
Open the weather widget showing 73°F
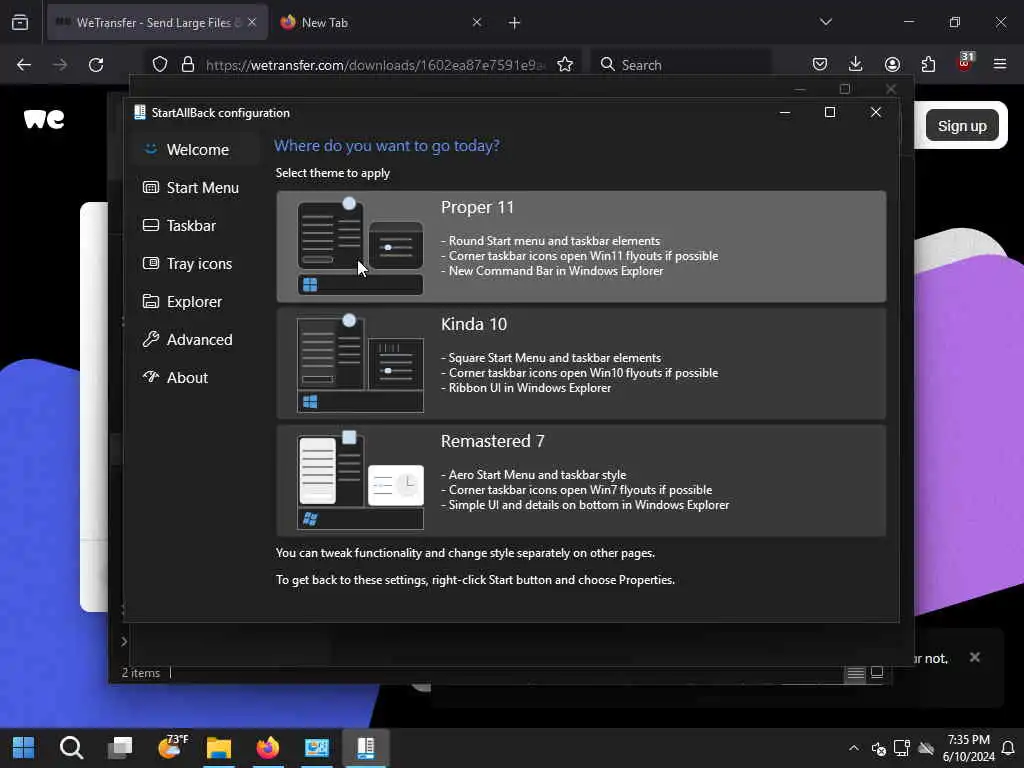pos(172,746)
